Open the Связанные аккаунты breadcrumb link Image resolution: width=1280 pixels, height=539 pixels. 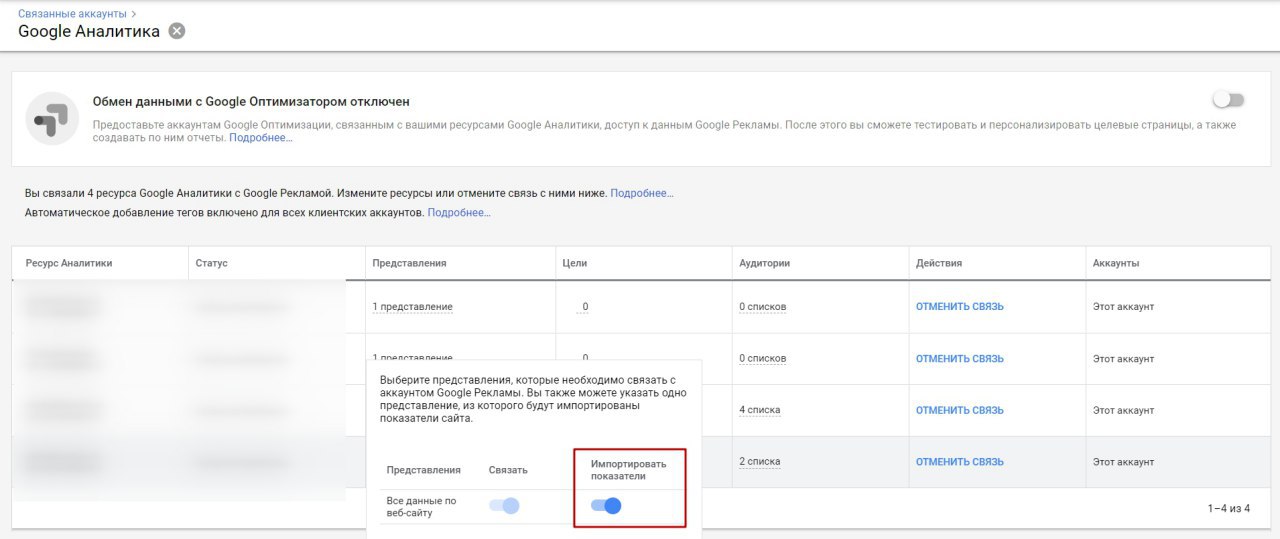tap(73, 13)
